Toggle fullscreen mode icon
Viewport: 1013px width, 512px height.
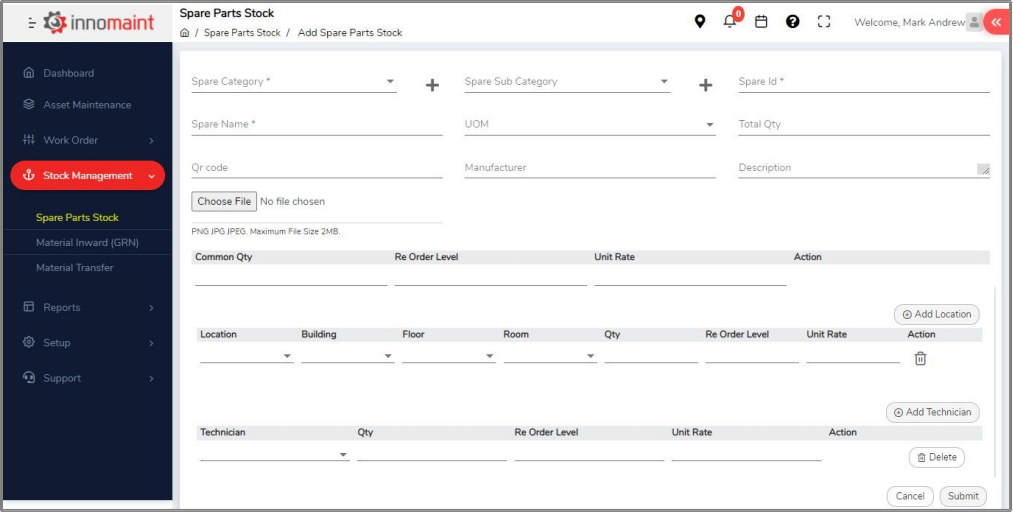pos(824,21)
